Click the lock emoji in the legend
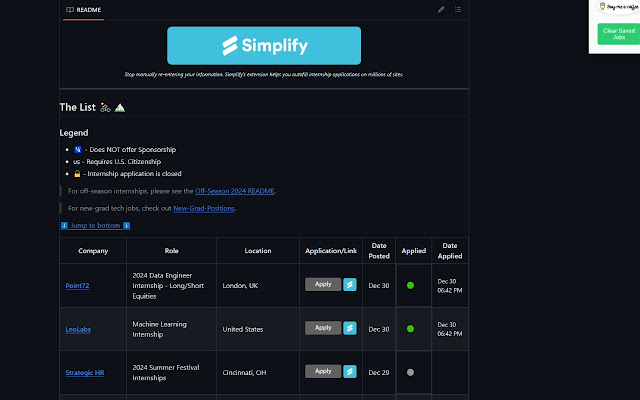Screen dimensions: 640x400 point(77,174)
